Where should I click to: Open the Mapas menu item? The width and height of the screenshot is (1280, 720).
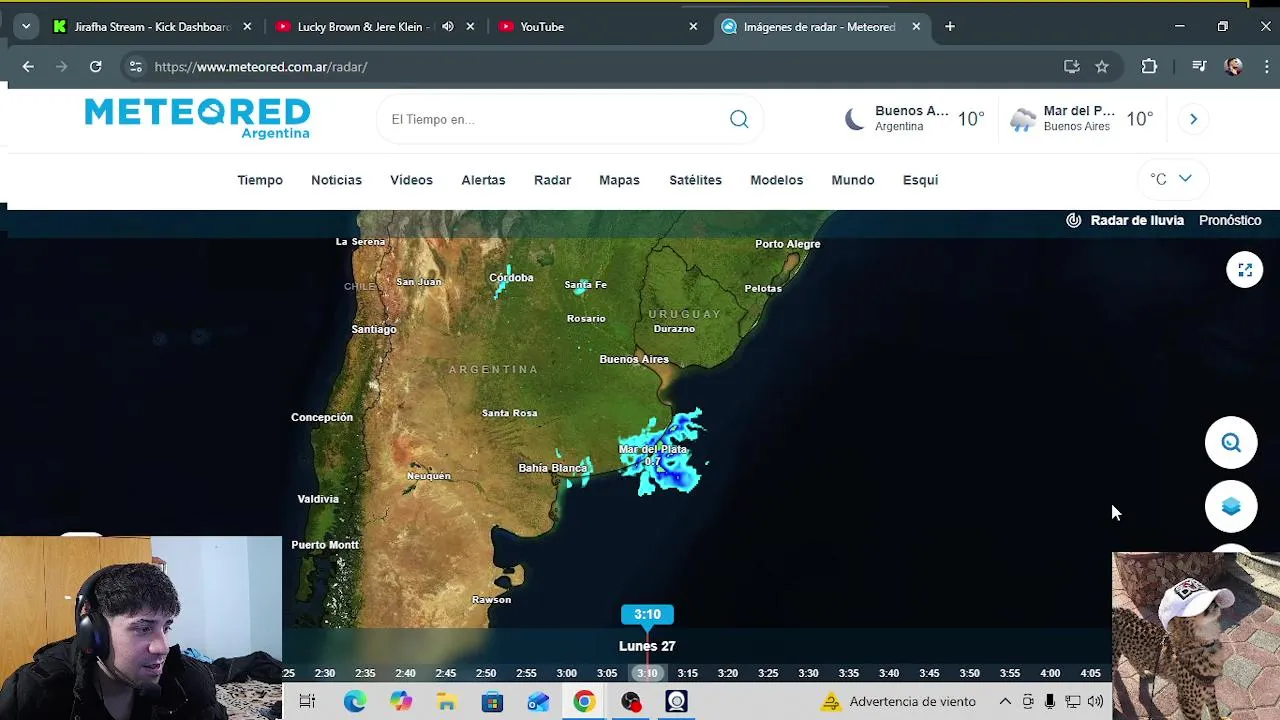pos(619,180)
